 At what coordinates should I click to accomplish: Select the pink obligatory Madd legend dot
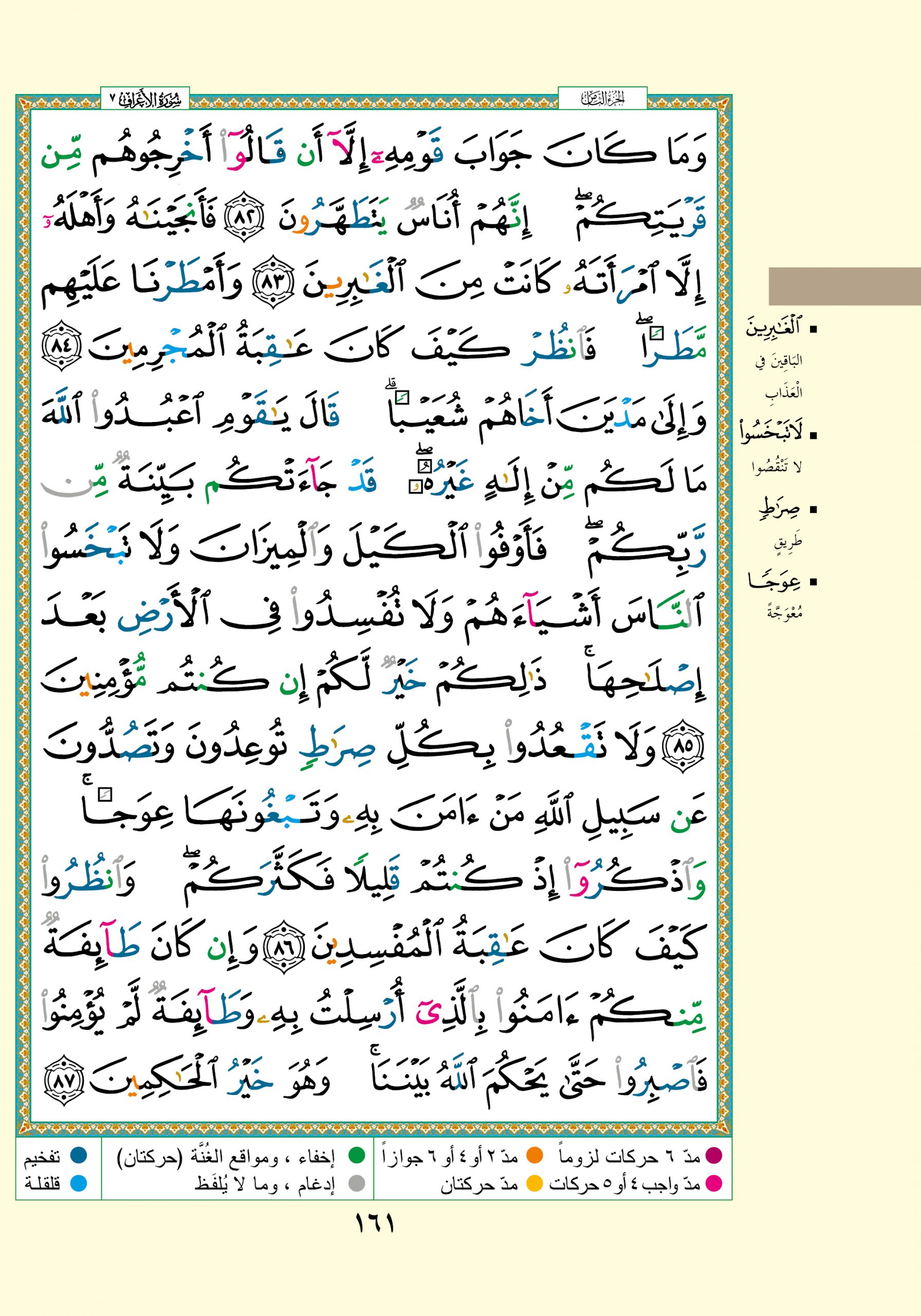pyautogui.click(x=713, y=1183)
